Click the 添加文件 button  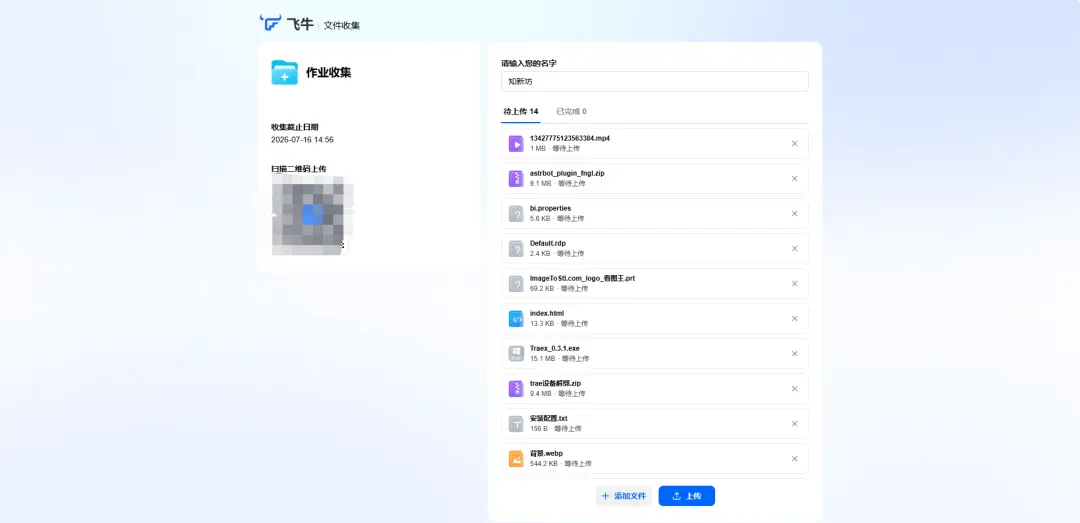pos(624,496)
